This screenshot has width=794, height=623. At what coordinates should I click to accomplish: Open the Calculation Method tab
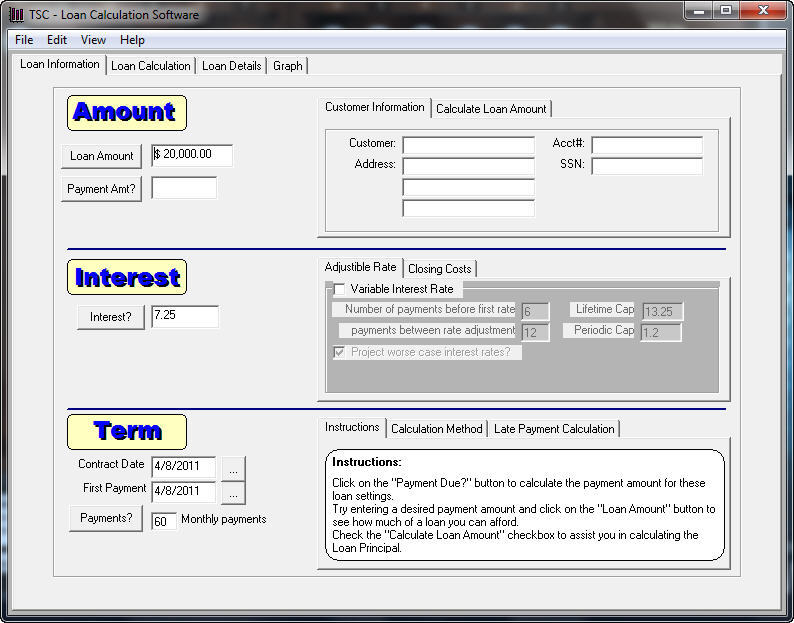(436, 429)
